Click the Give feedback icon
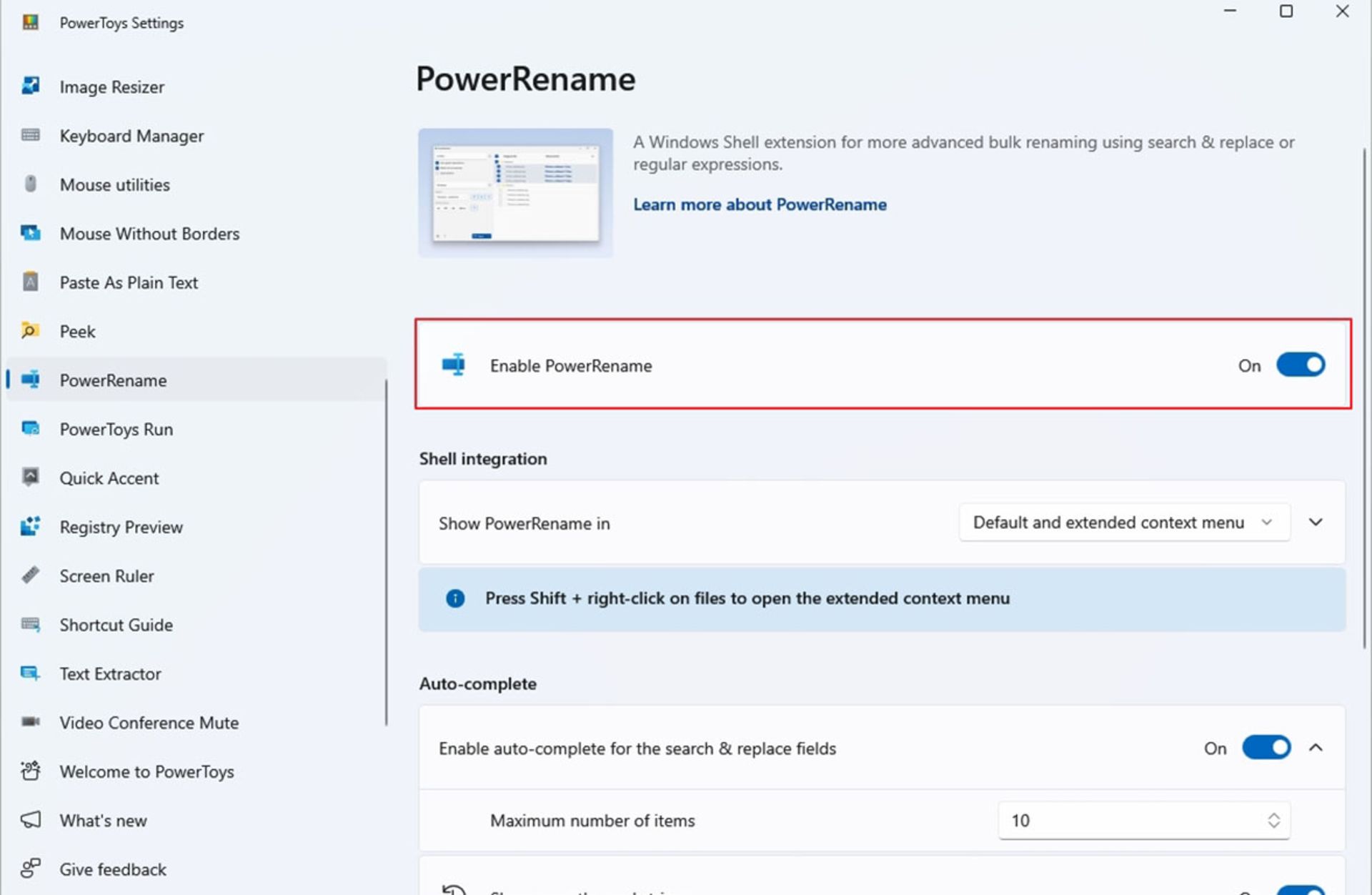The width and height of the screenshot is (1372, 895). [30, 868]
